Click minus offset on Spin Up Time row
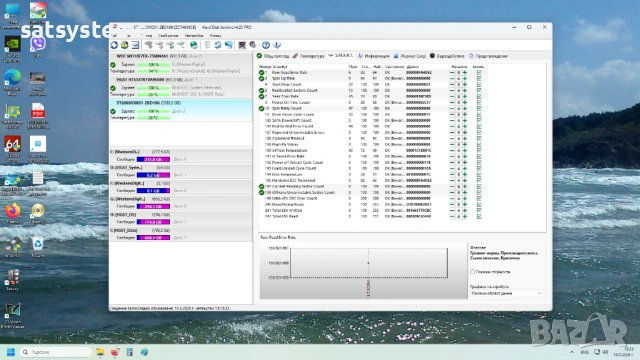Image resolution: width=640 pixels, height=360 pixels. click(x=452, y=78)
